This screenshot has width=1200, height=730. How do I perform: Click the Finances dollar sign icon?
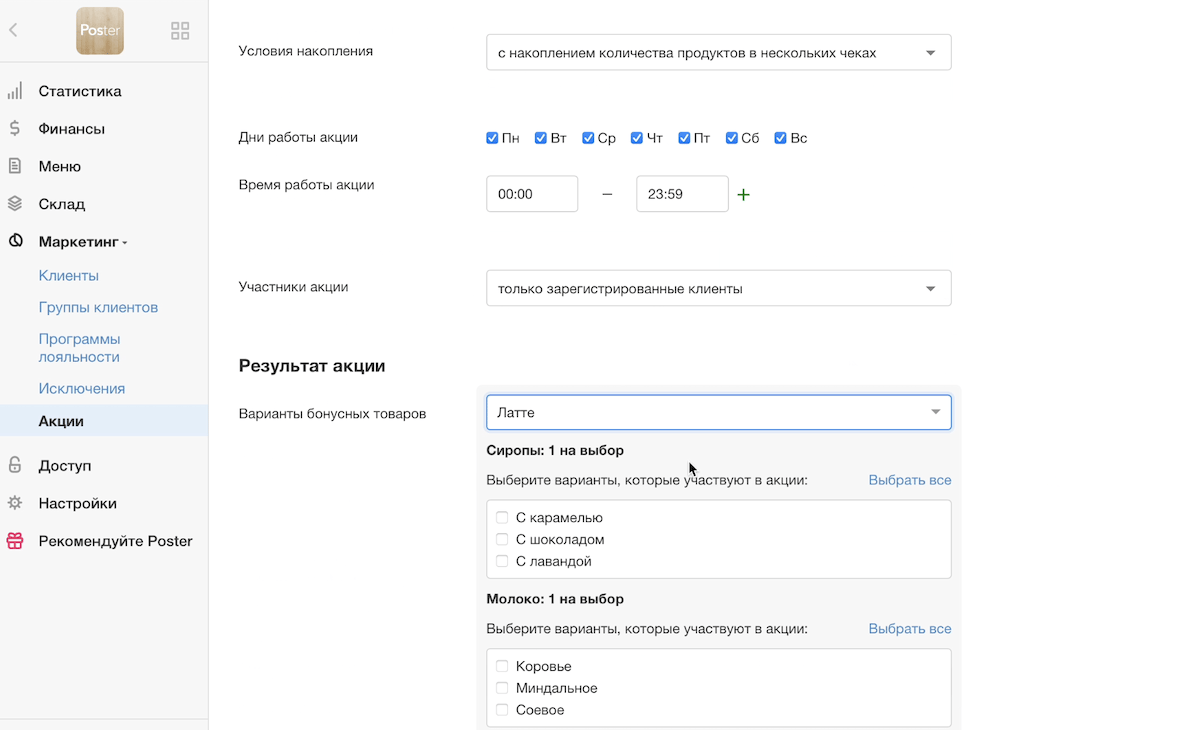[x=15, y=128]
